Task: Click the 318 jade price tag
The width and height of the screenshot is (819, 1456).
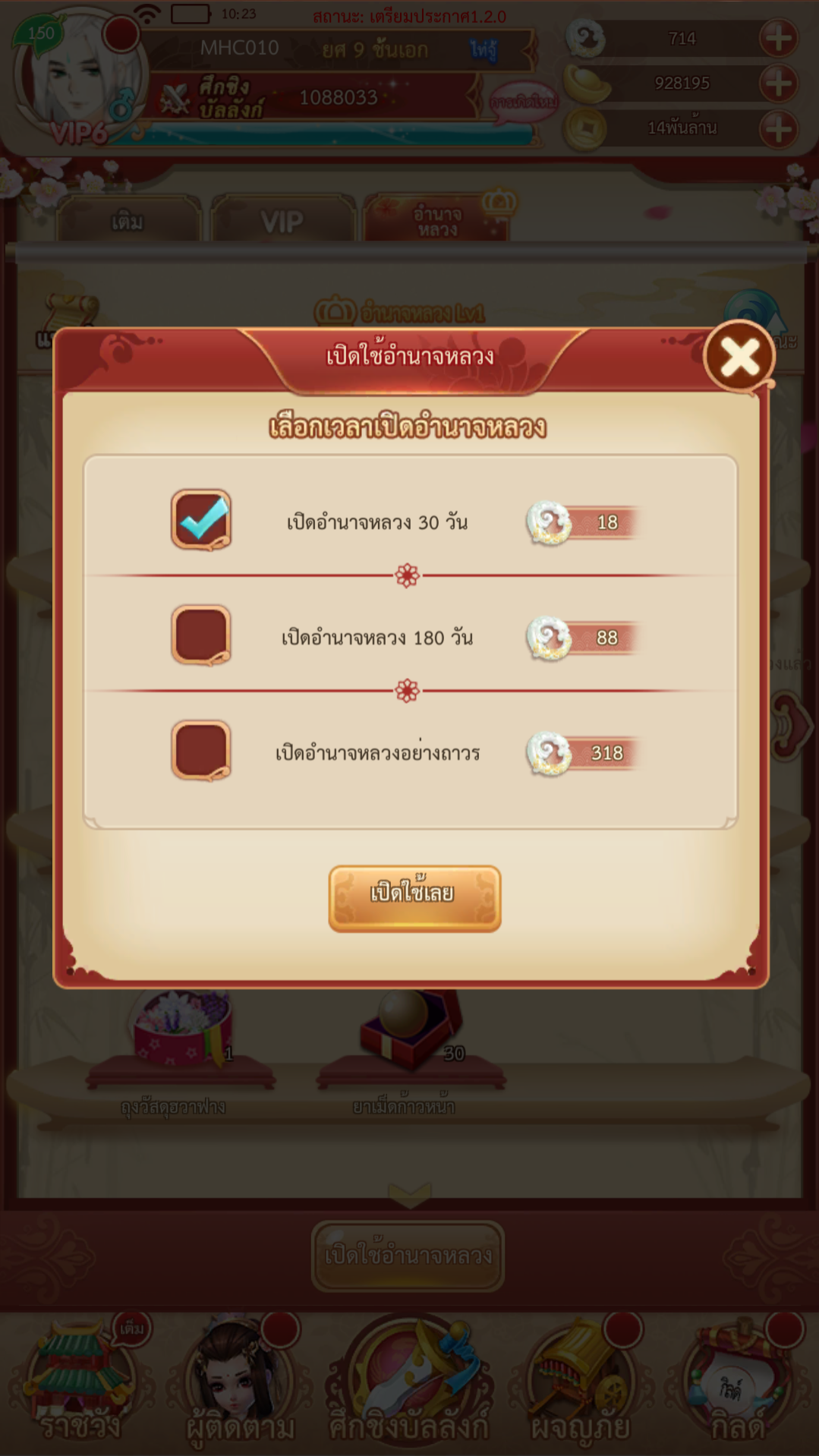Action: pos(583,753)
